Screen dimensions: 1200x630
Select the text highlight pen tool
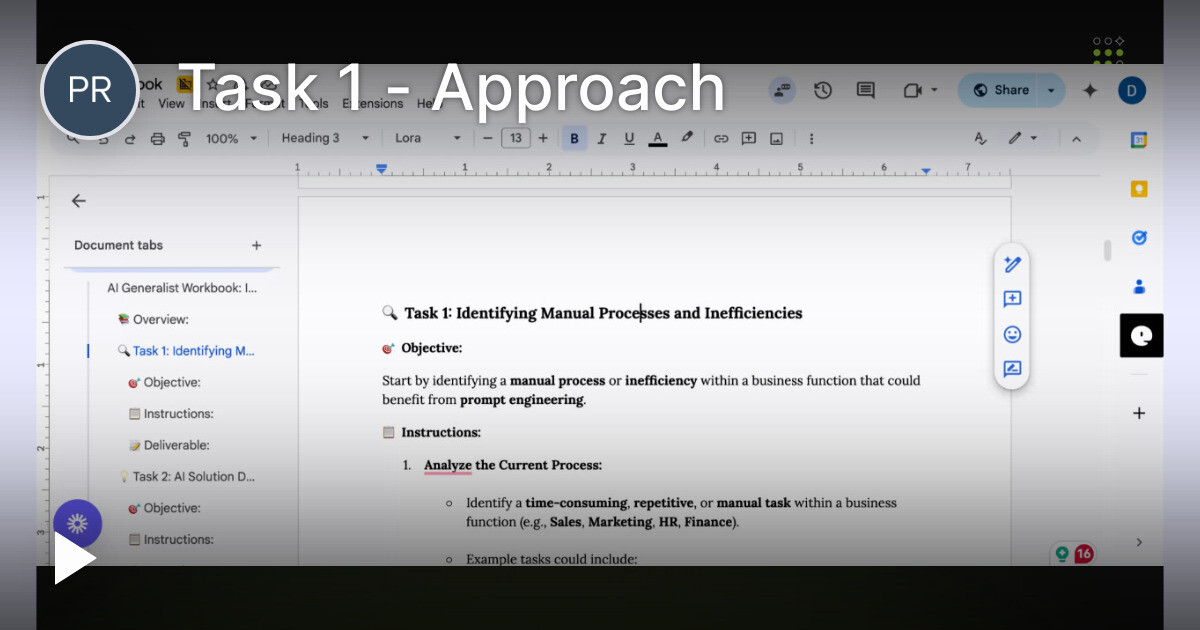(x=689, y=138)
